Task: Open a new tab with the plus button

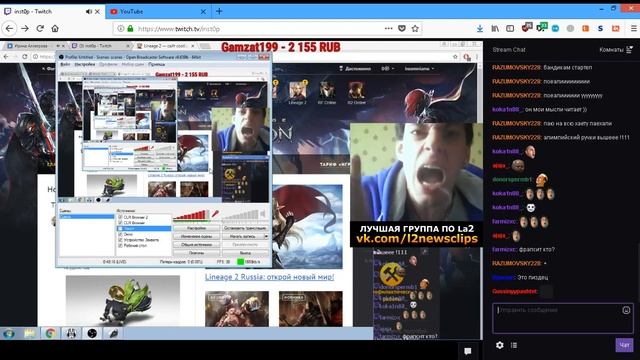Action: tap(219, 11)
